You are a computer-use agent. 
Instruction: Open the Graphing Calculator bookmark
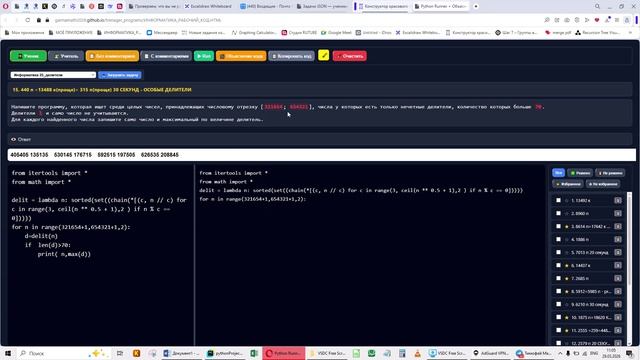click(x=254, y=32)
